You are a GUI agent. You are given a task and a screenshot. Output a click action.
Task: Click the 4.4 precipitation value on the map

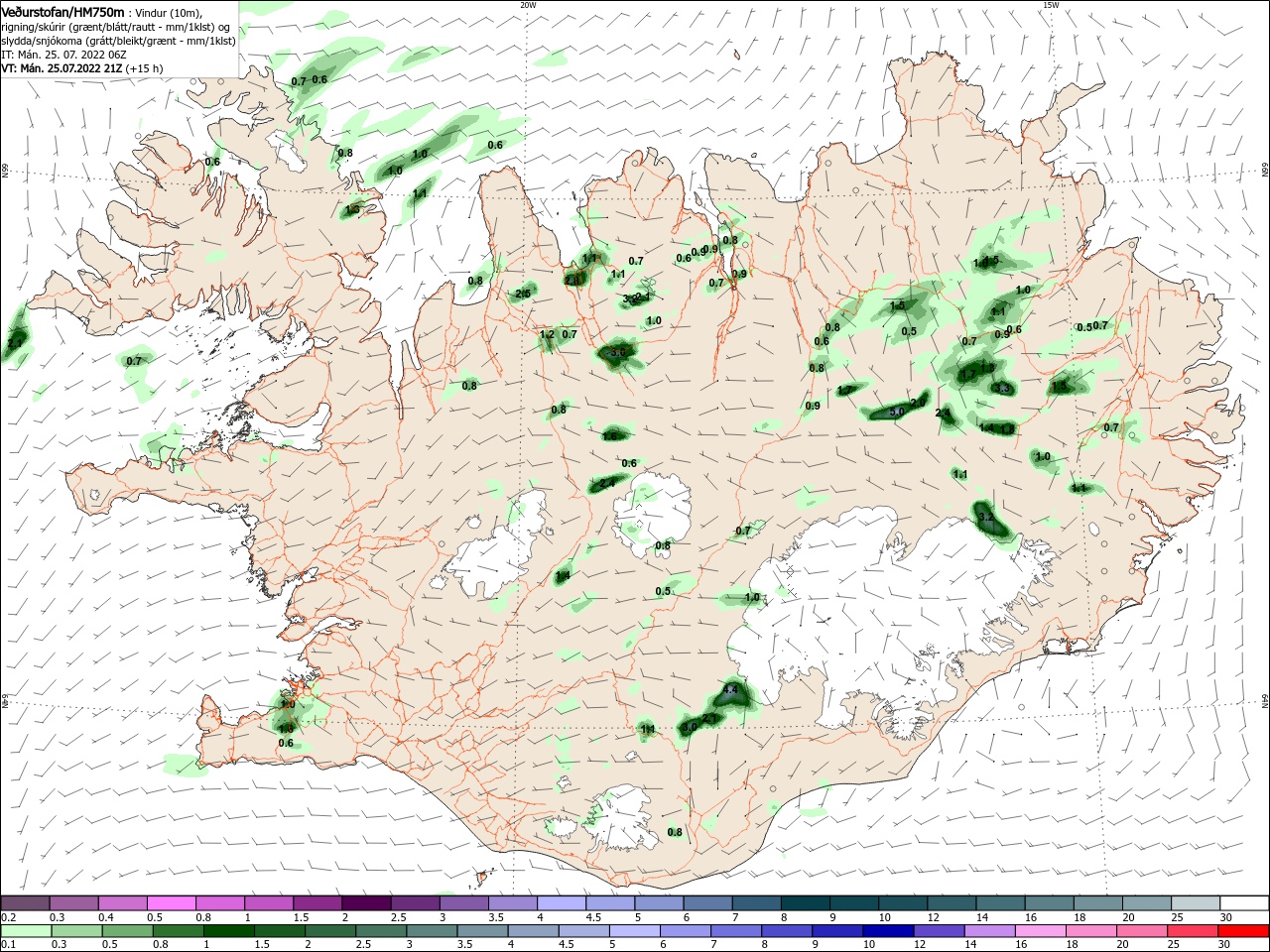[731, 690]
